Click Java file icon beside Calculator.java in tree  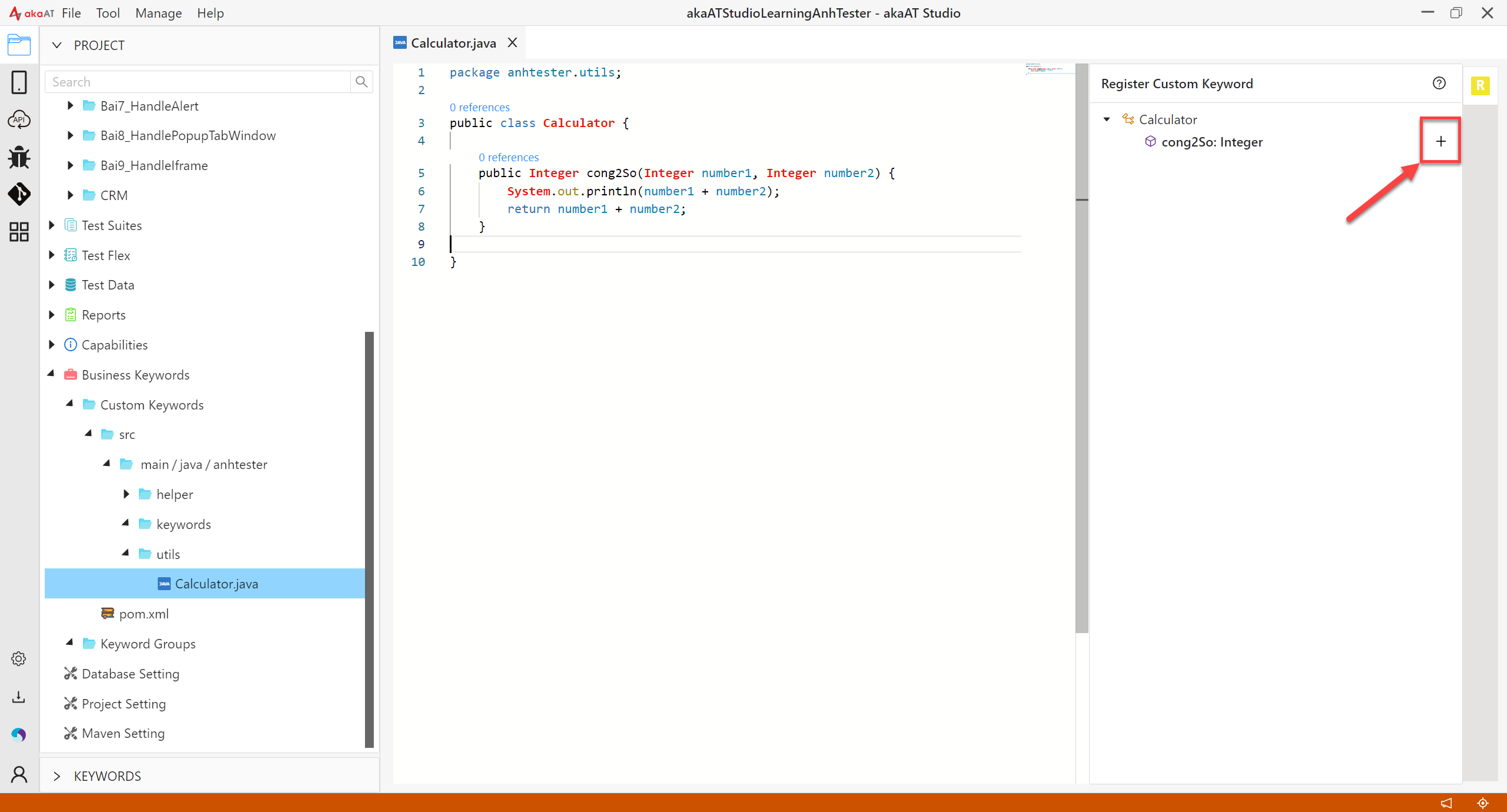164,584
